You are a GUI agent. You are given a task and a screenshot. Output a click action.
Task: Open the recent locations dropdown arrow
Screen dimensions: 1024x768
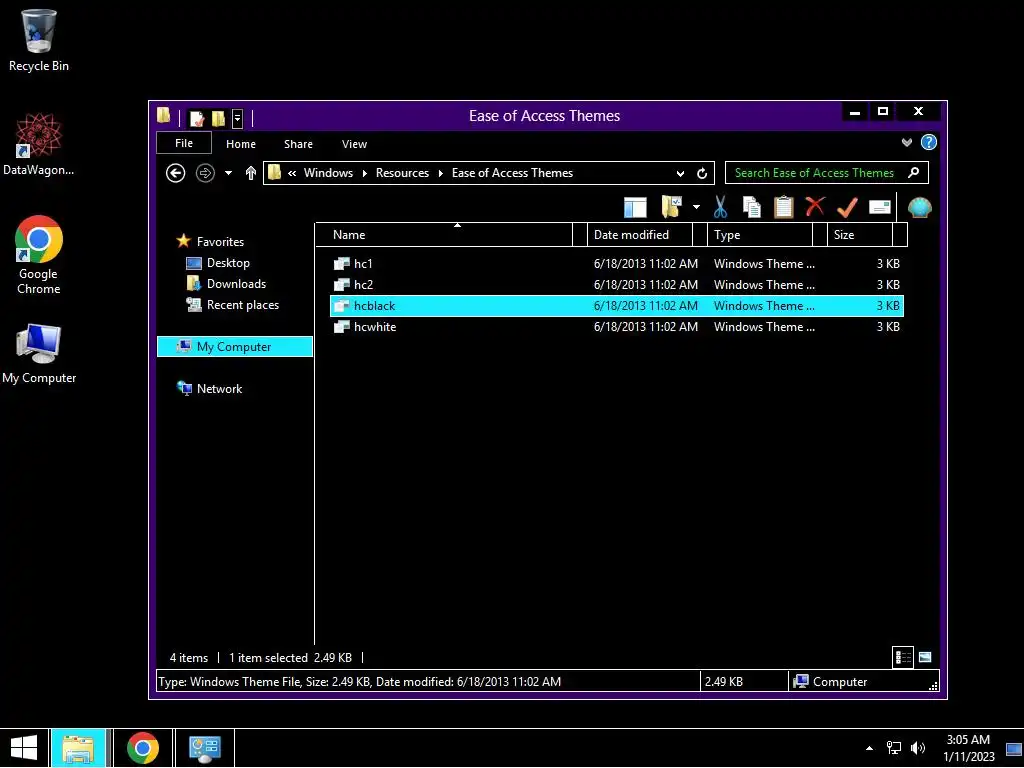228,173
